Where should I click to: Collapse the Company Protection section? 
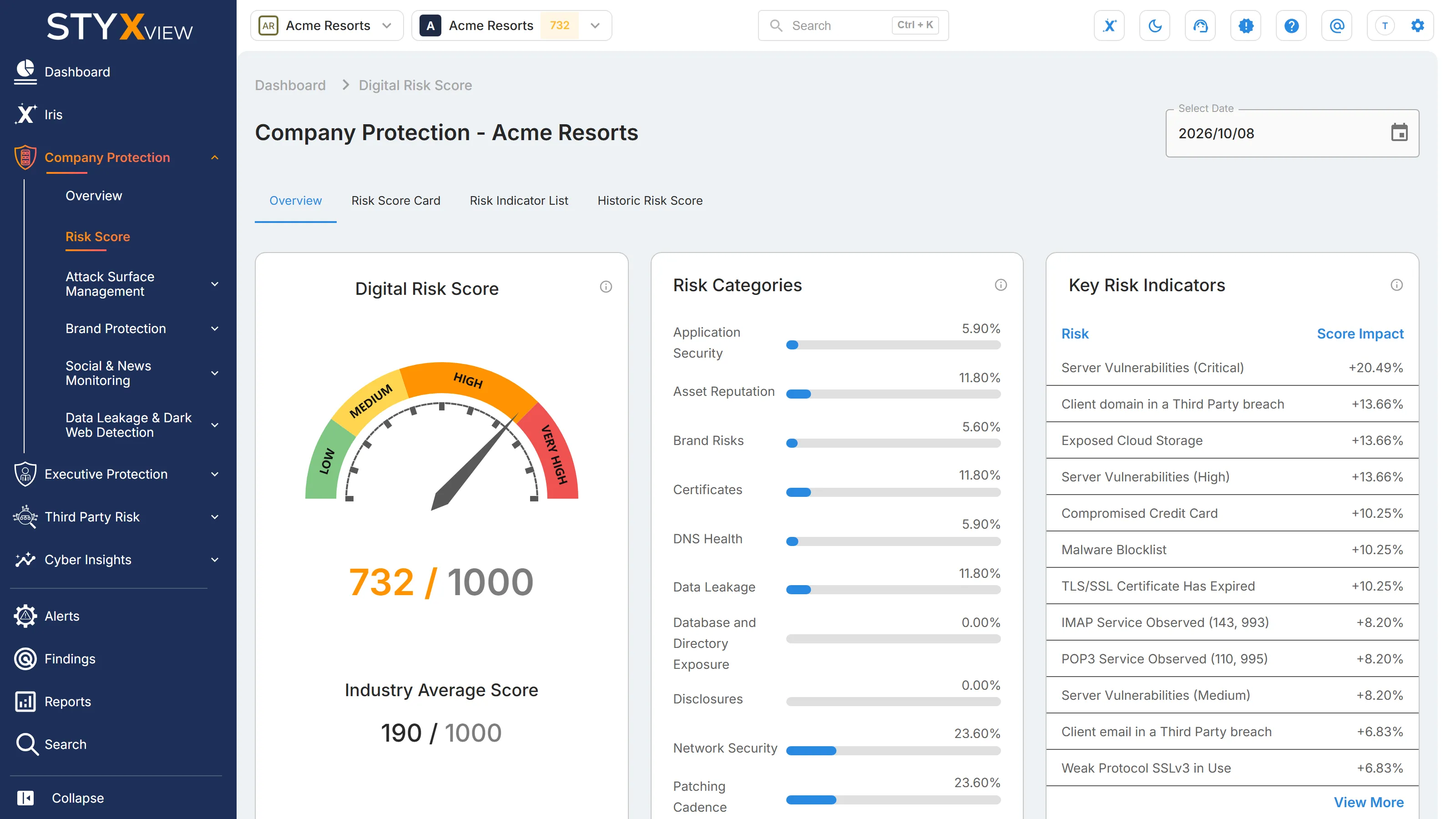pyautogui.click(x=215, y=157)
